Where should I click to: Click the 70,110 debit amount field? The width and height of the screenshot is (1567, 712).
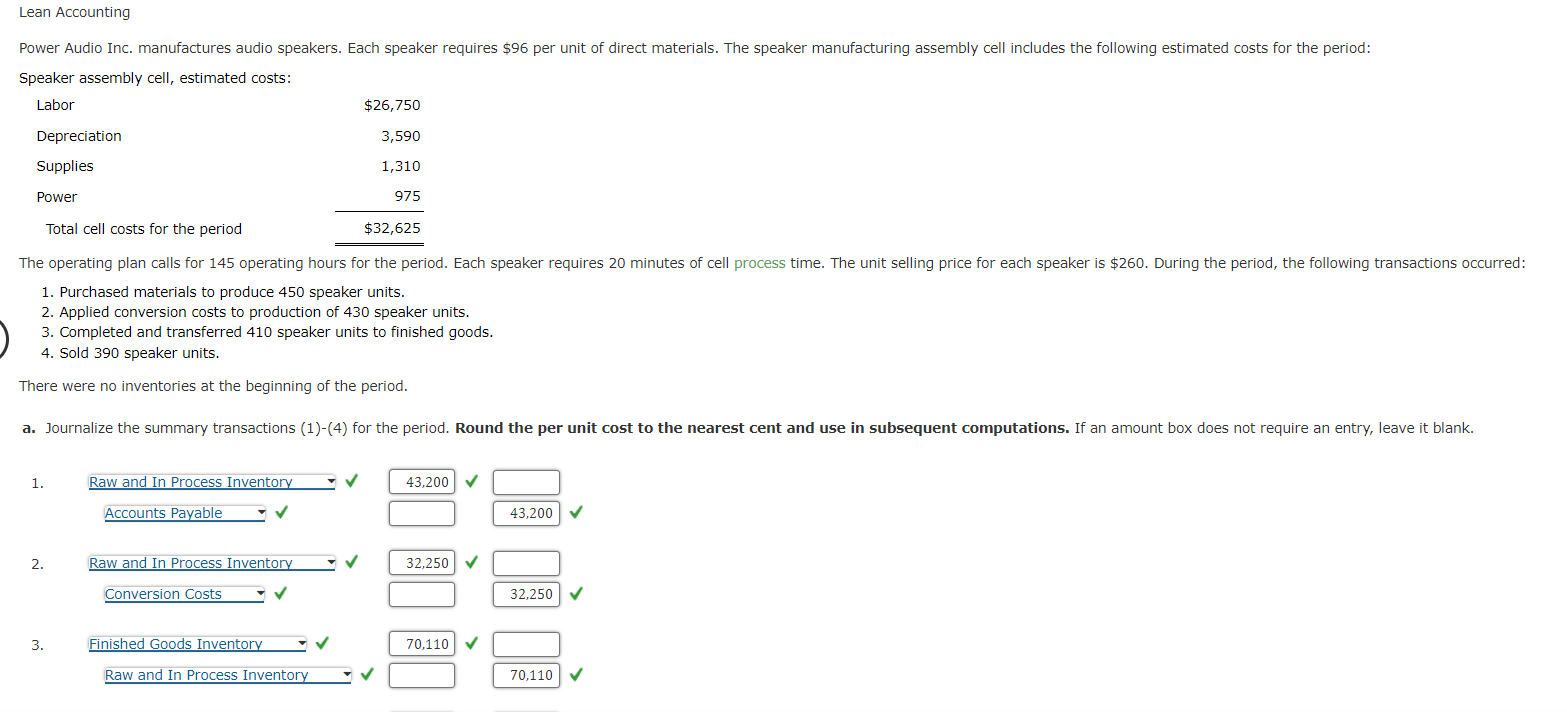(x=421, y=643)
